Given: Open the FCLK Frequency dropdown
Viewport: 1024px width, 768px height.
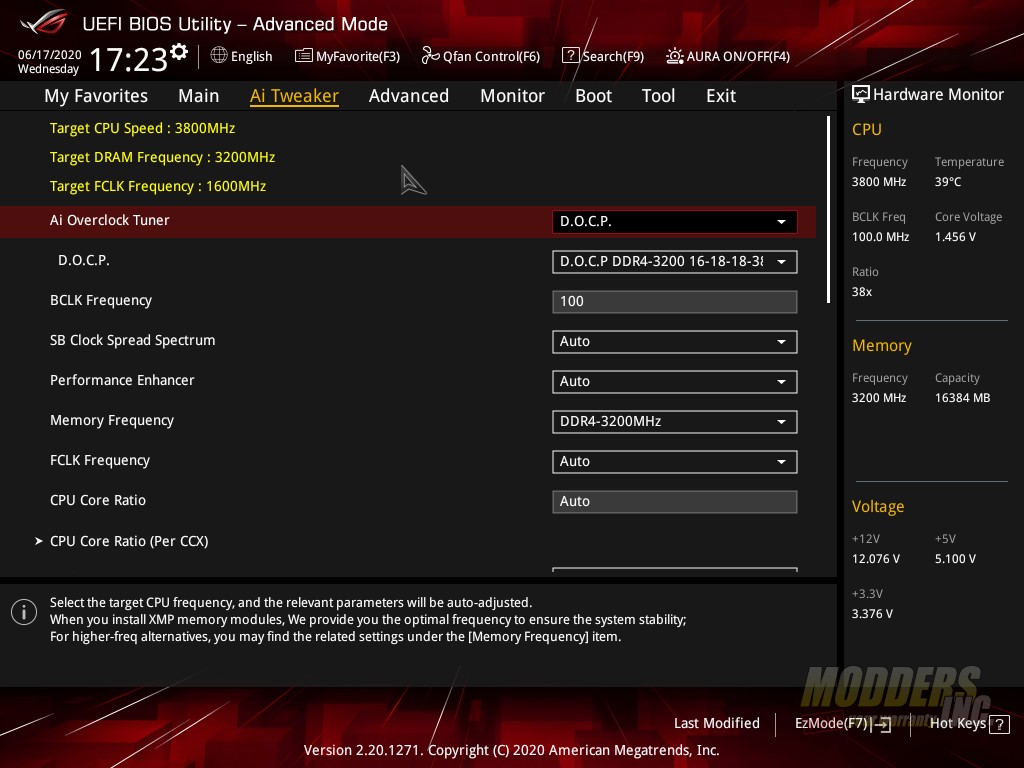Looking at the screenshot, I should coord(674,462).
